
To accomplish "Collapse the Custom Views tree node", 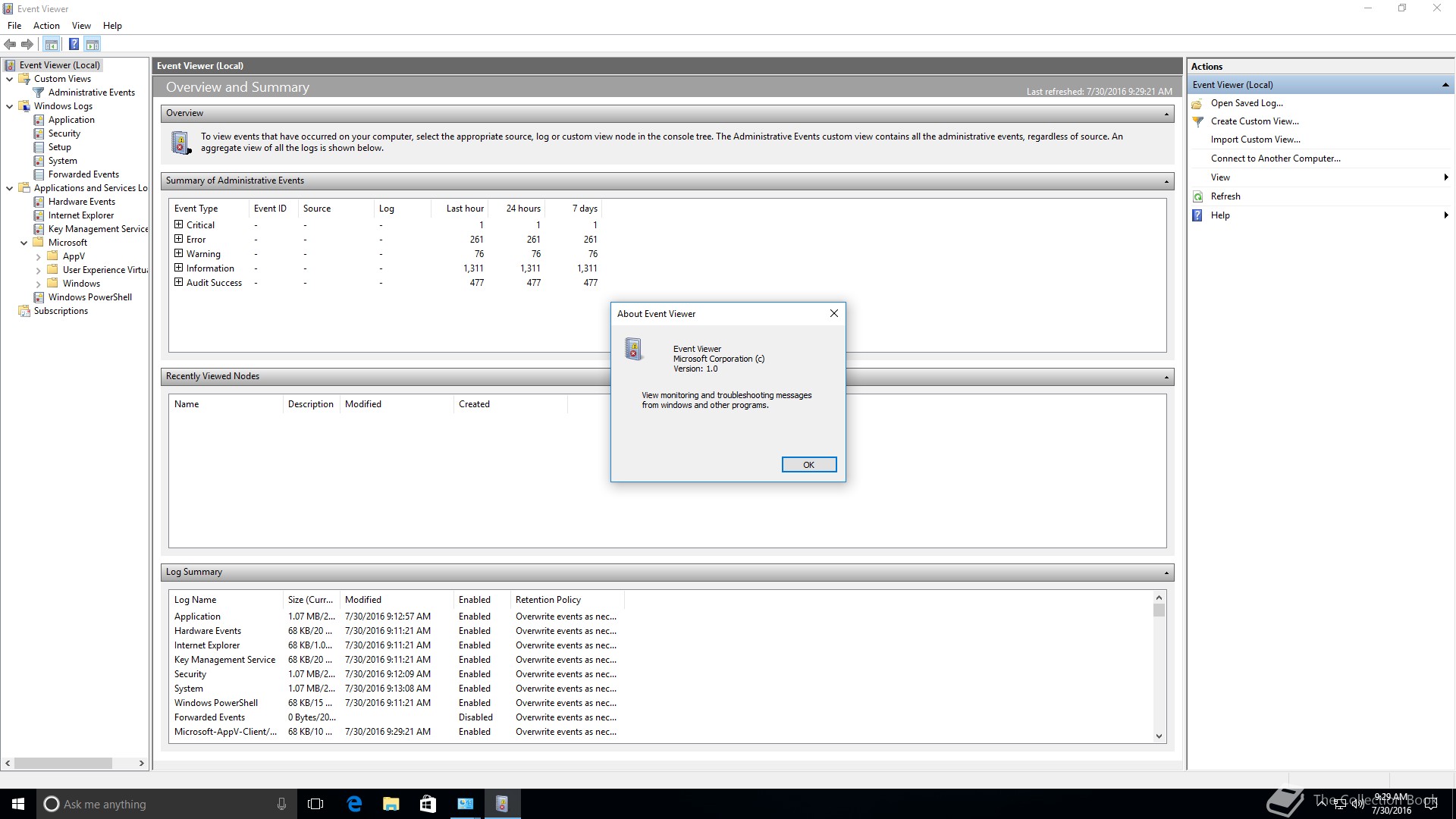I will pyautogui.click(x=9, y=79).
